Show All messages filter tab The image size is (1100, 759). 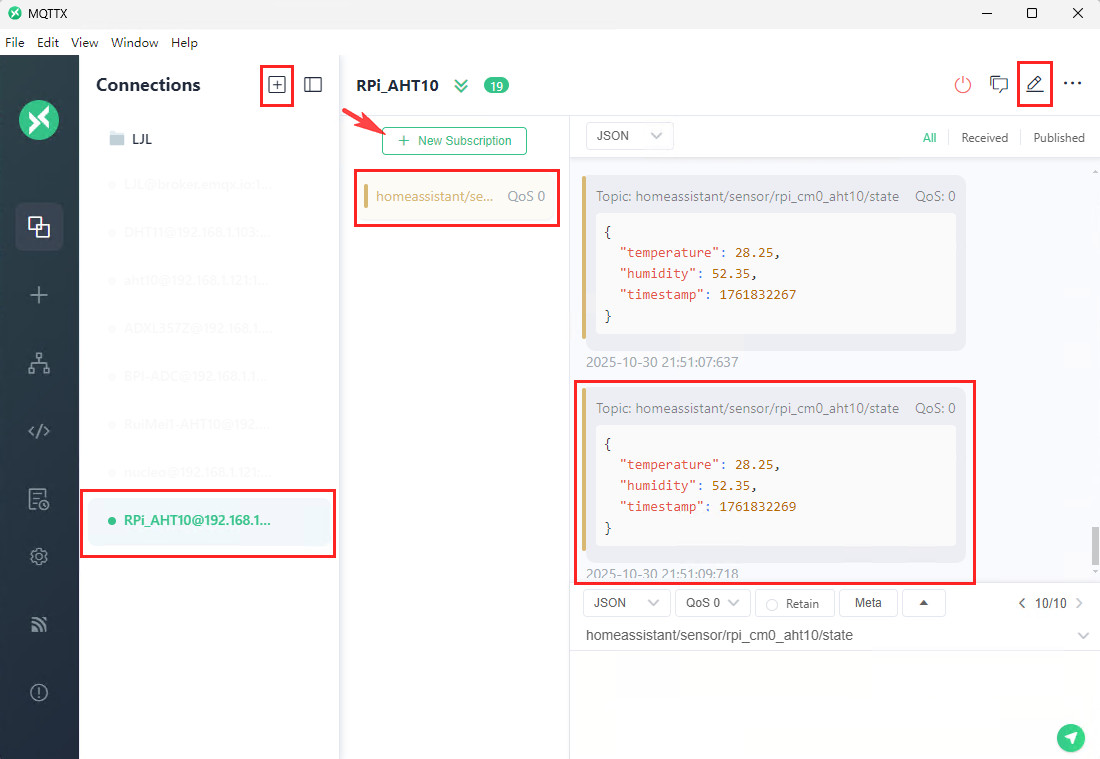tap(929, 138)
